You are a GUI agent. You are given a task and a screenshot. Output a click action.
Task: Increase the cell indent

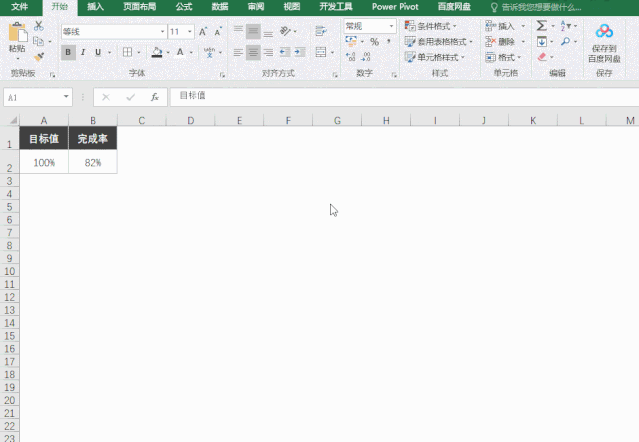coord(300,52)
